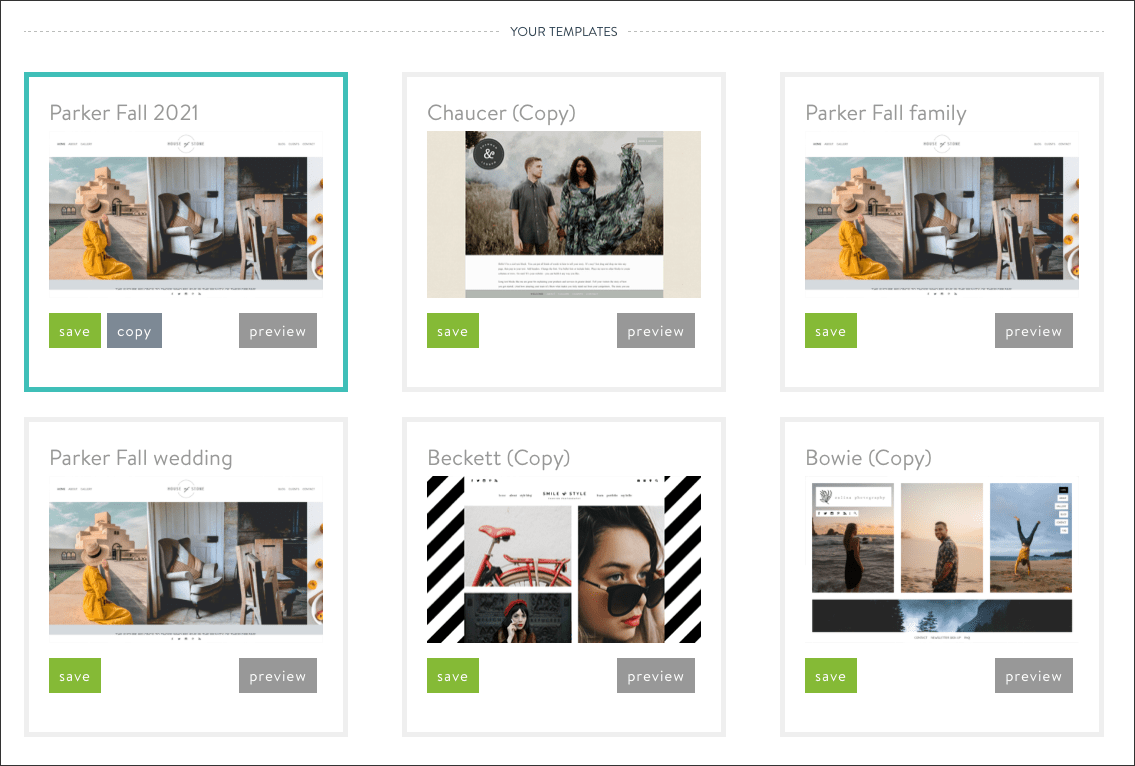Screen dimensions: 1135x766
Task: Open the Bowie (Copy) thumbnail
Action: [941, 559]
